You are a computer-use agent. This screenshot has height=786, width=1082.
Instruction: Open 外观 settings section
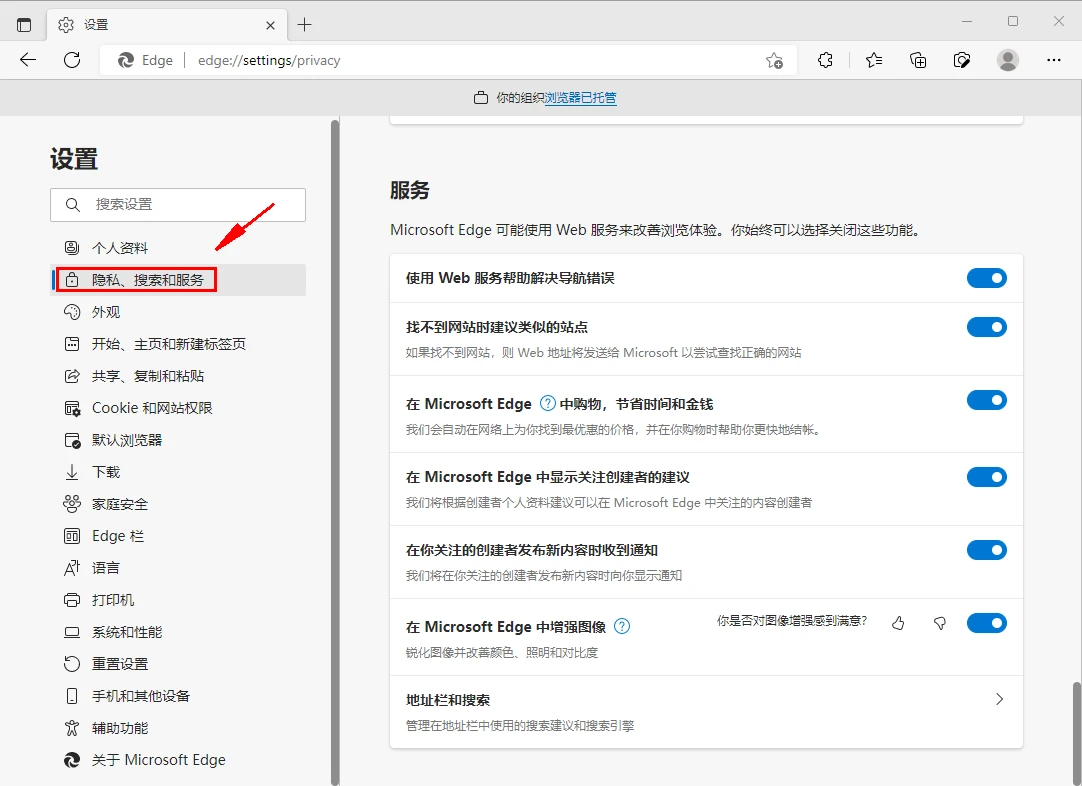[x=178, y=312]
